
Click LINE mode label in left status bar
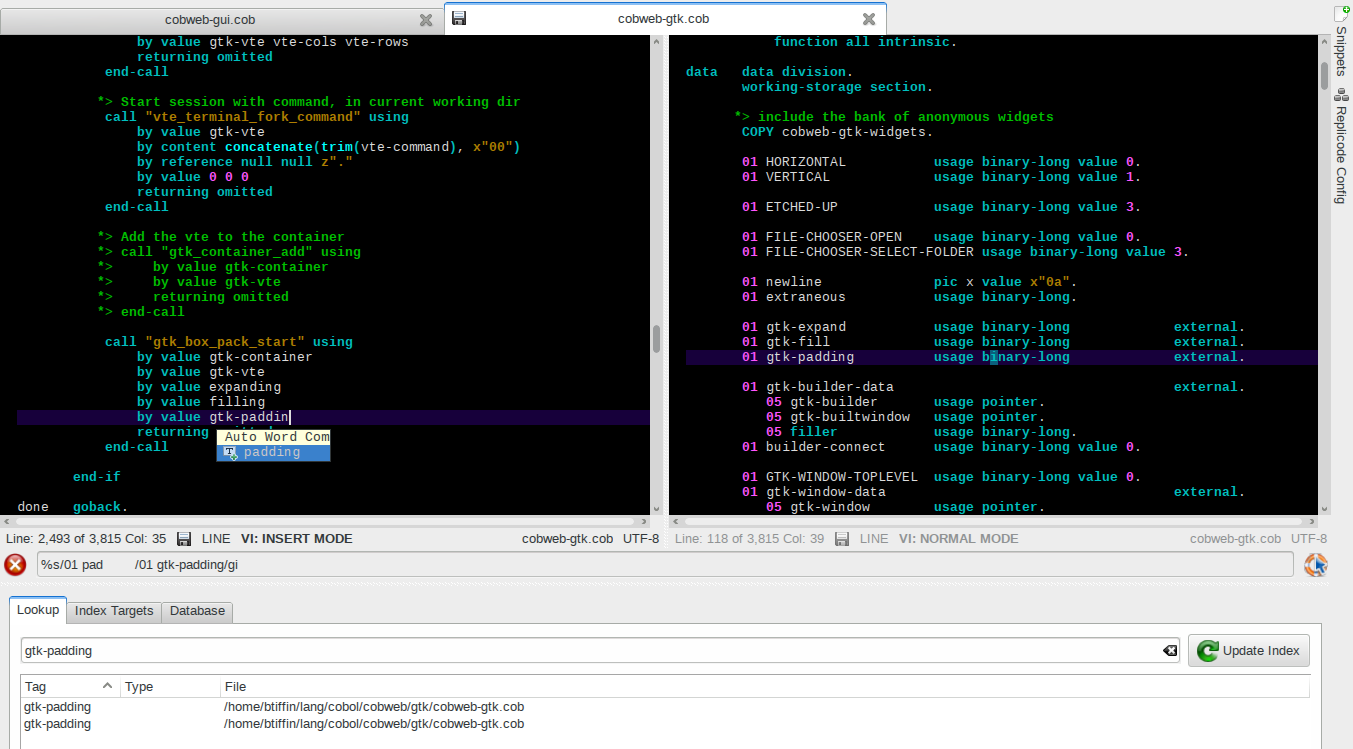point(216,539)
